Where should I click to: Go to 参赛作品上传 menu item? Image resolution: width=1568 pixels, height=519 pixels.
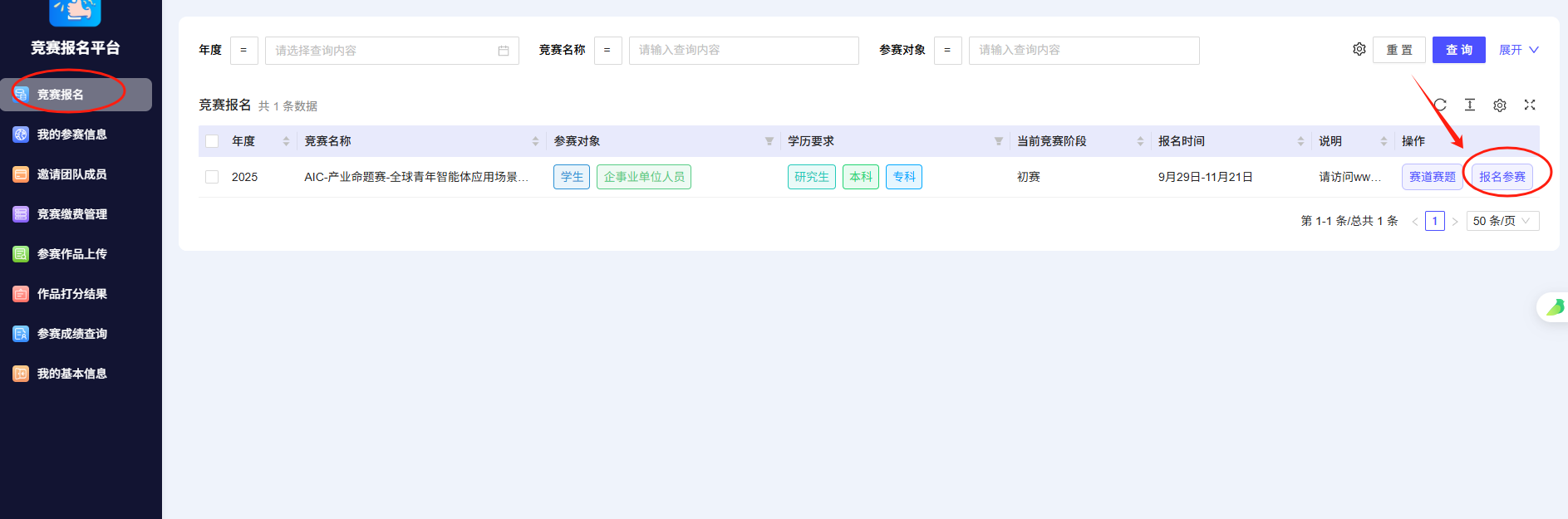tap(72, 254)
